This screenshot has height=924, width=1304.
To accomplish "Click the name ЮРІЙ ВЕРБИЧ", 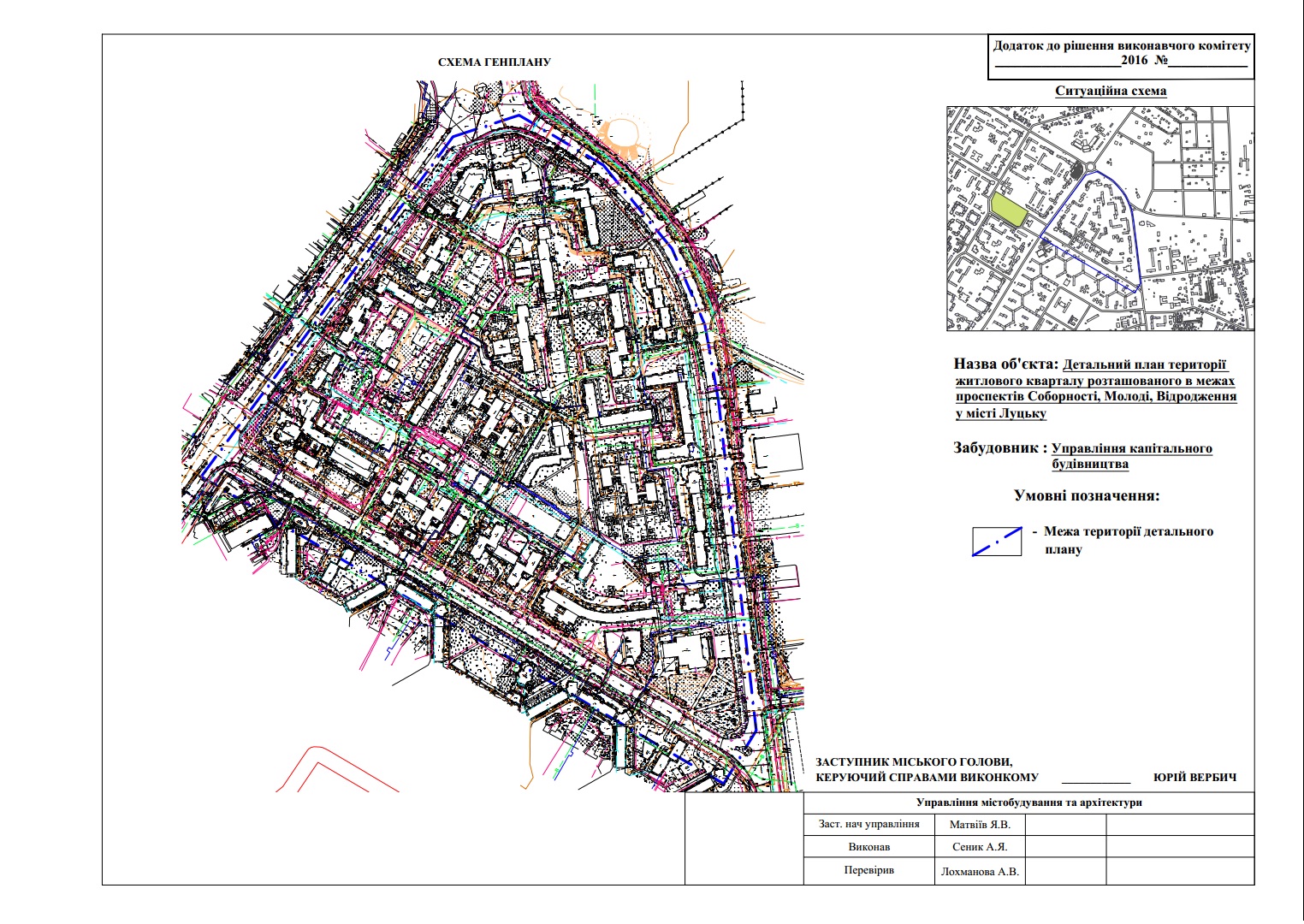I will tap(1194, 778).
